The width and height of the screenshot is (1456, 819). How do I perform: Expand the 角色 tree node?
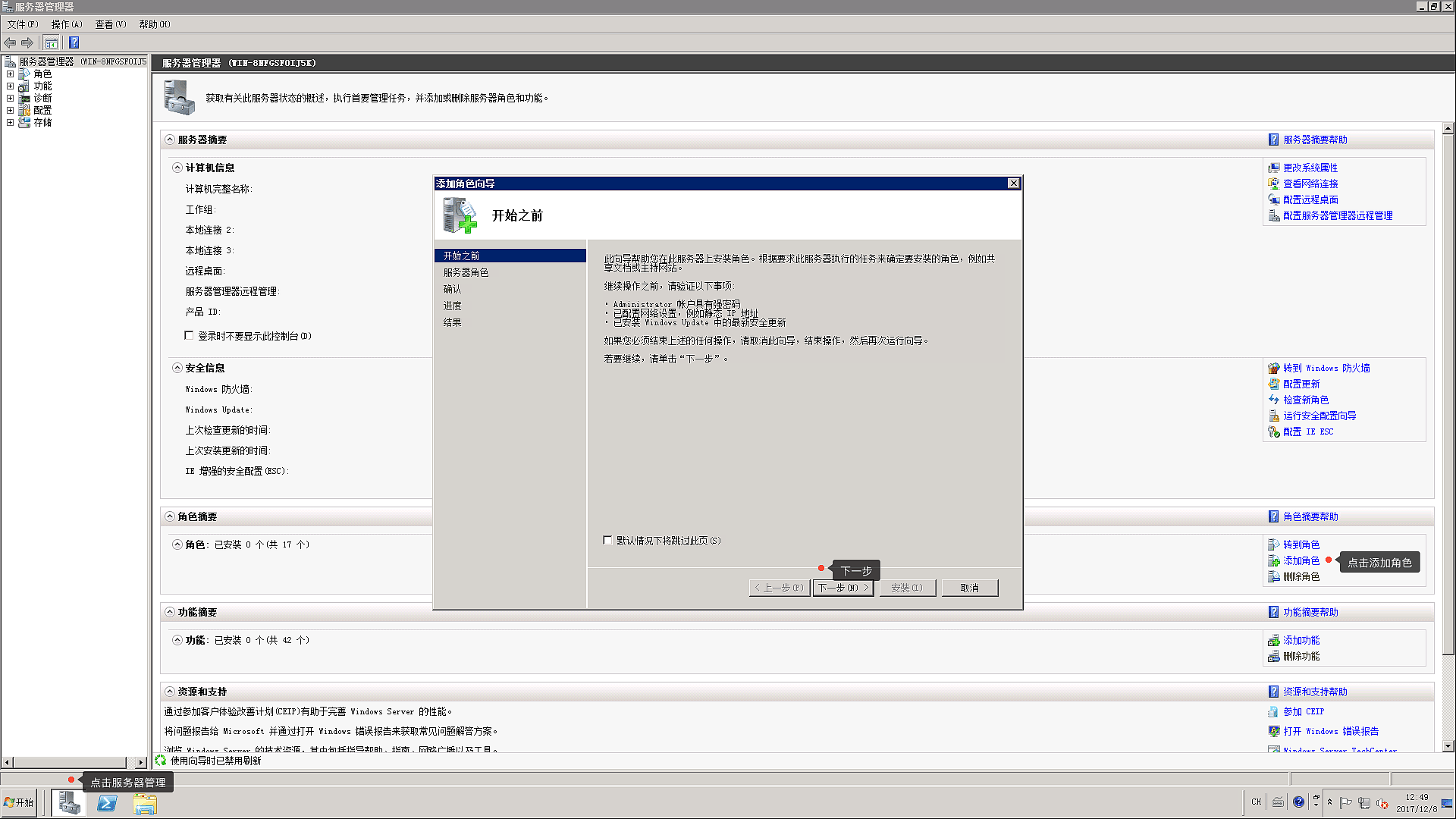click(x=11, y=74)
